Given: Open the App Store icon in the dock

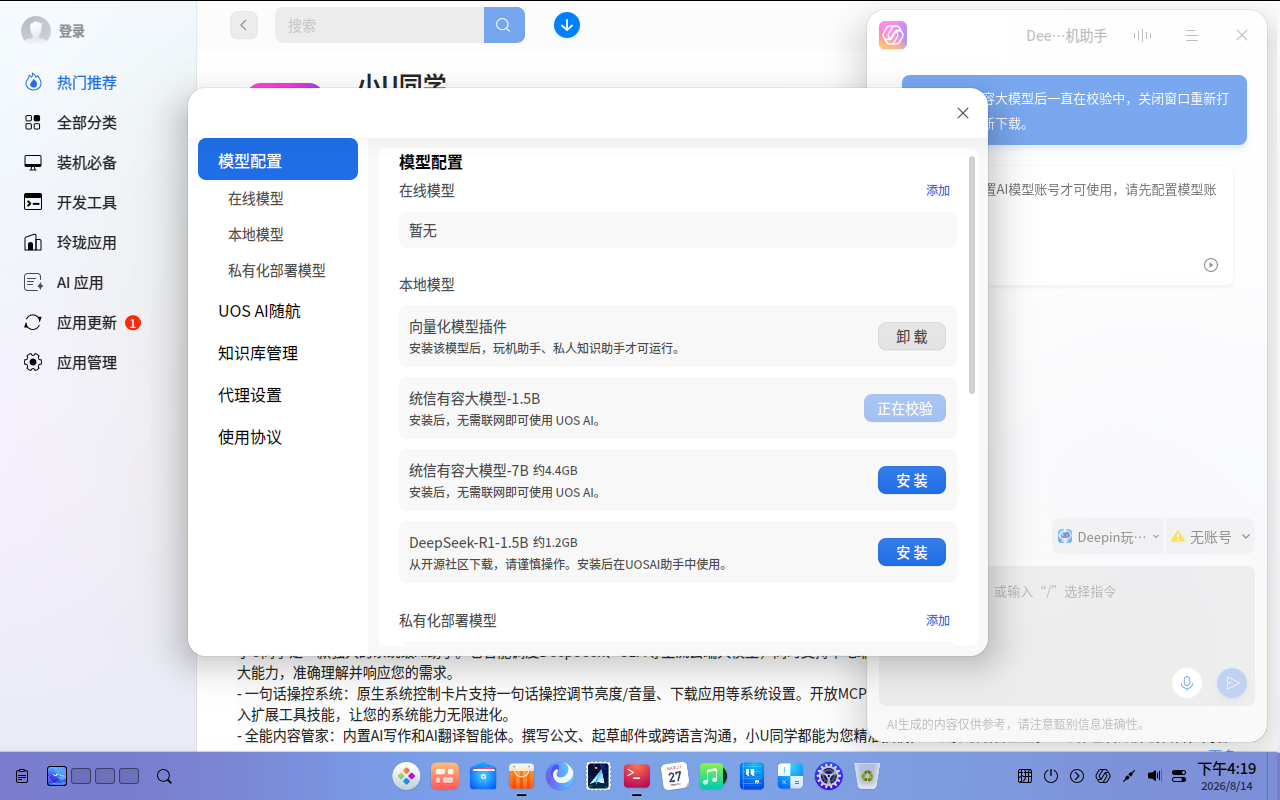Looking at the screenshot, I should tap(521, 776).
